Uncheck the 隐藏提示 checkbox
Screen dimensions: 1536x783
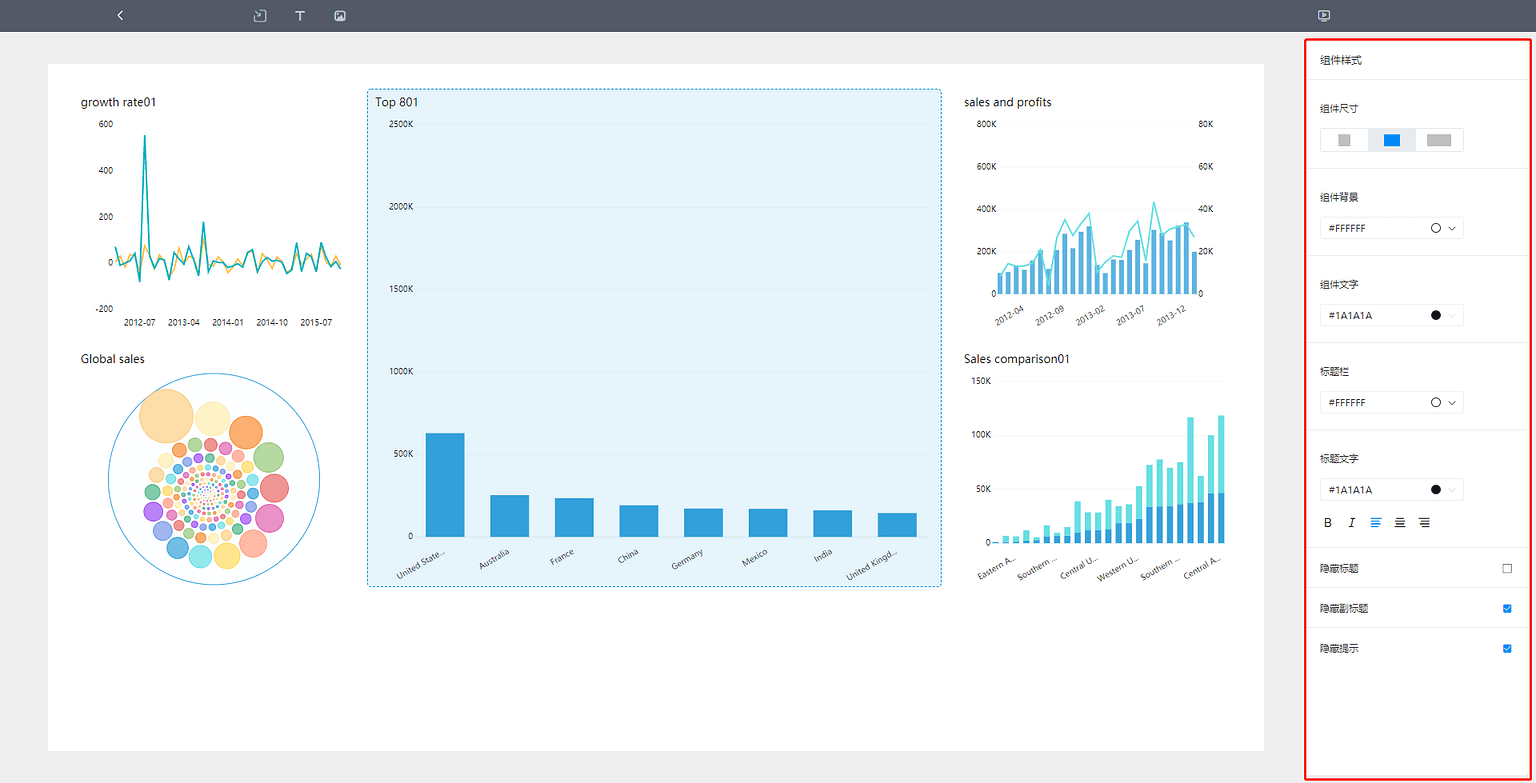[x=1507, y=648]
